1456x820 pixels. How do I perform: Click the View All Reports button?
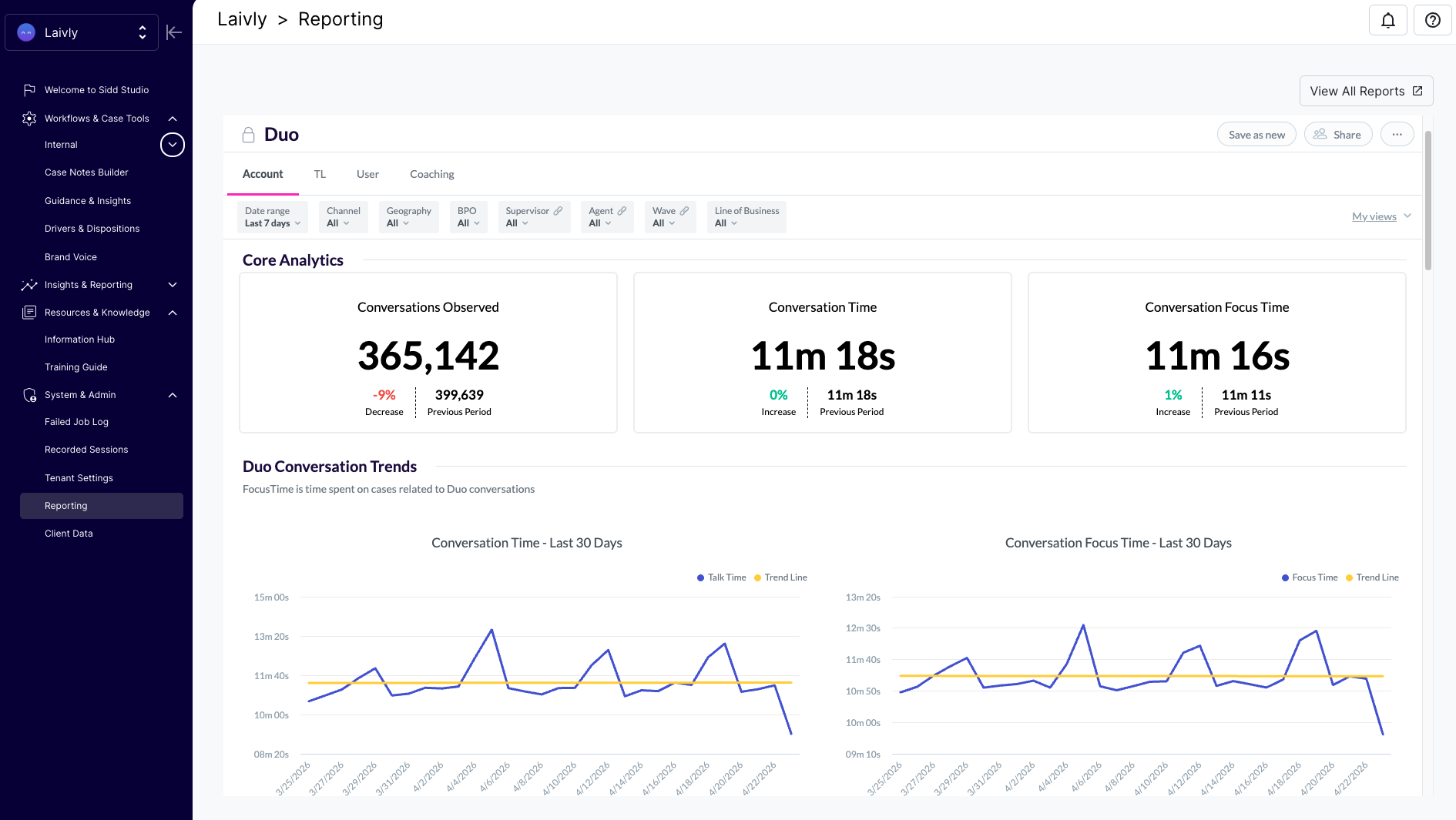click(1366, 91)
